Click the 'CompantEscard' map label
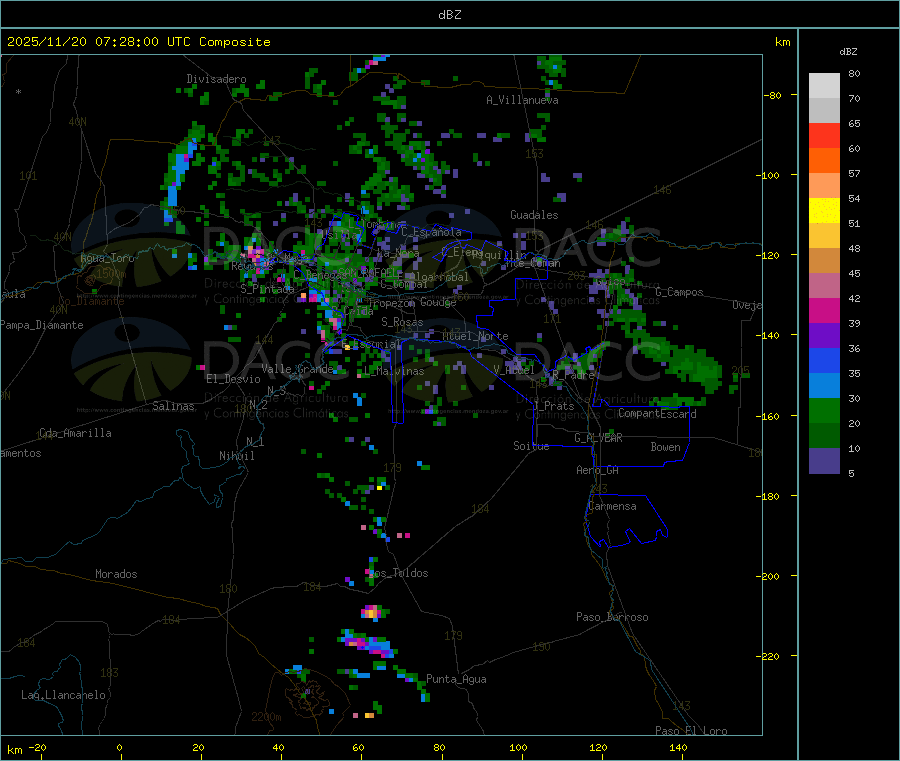The image size is (900, 761). [657, 414]
